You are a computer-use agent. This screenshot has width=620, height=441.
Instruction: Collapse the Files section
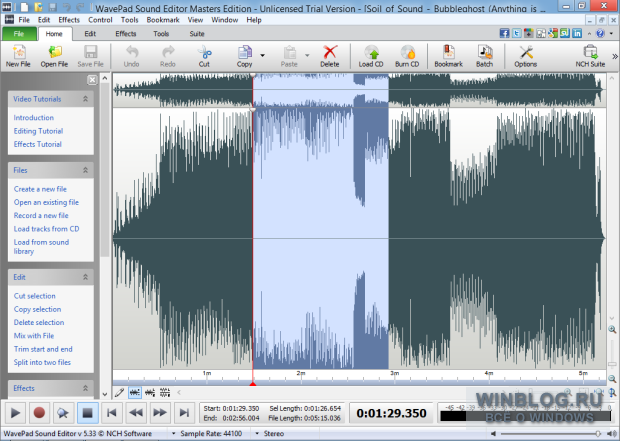[x=85, y=170]
